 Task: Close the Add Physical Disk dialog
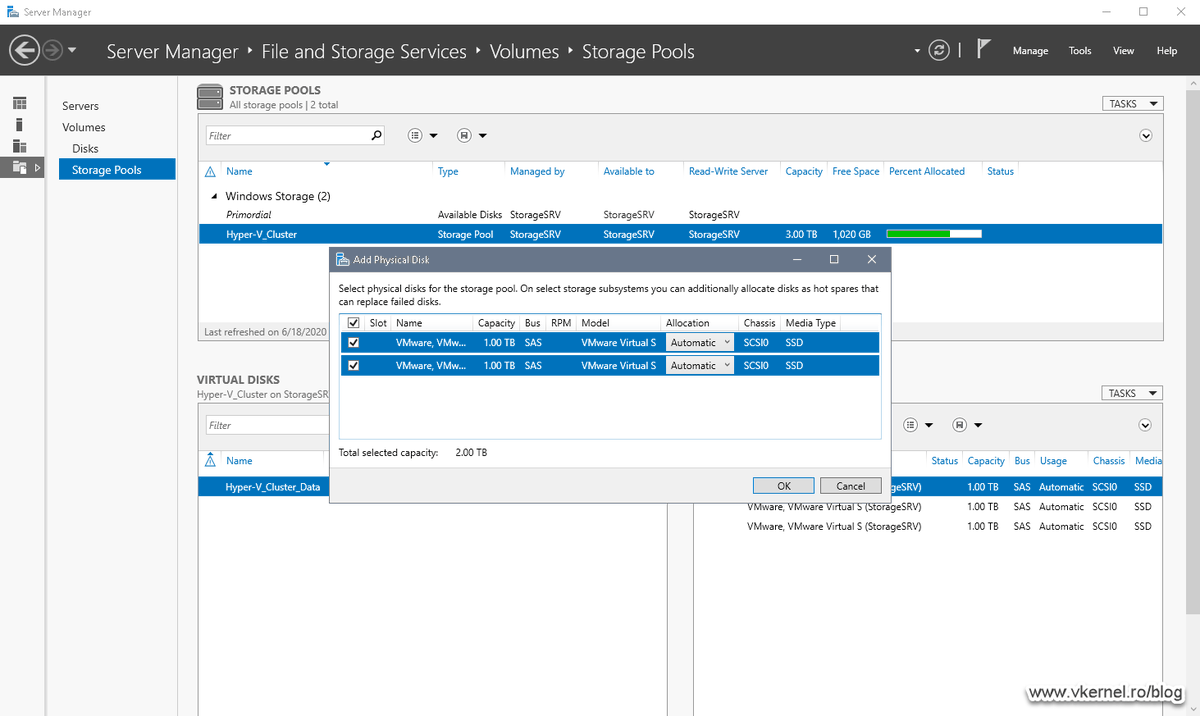[871, 260]
